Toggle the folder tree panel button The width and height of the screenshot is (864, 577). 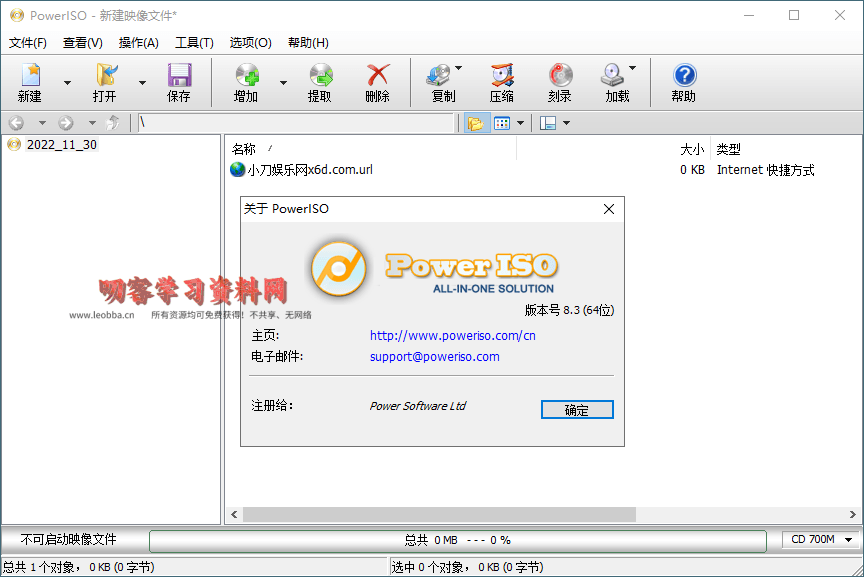tap(474, 123)
